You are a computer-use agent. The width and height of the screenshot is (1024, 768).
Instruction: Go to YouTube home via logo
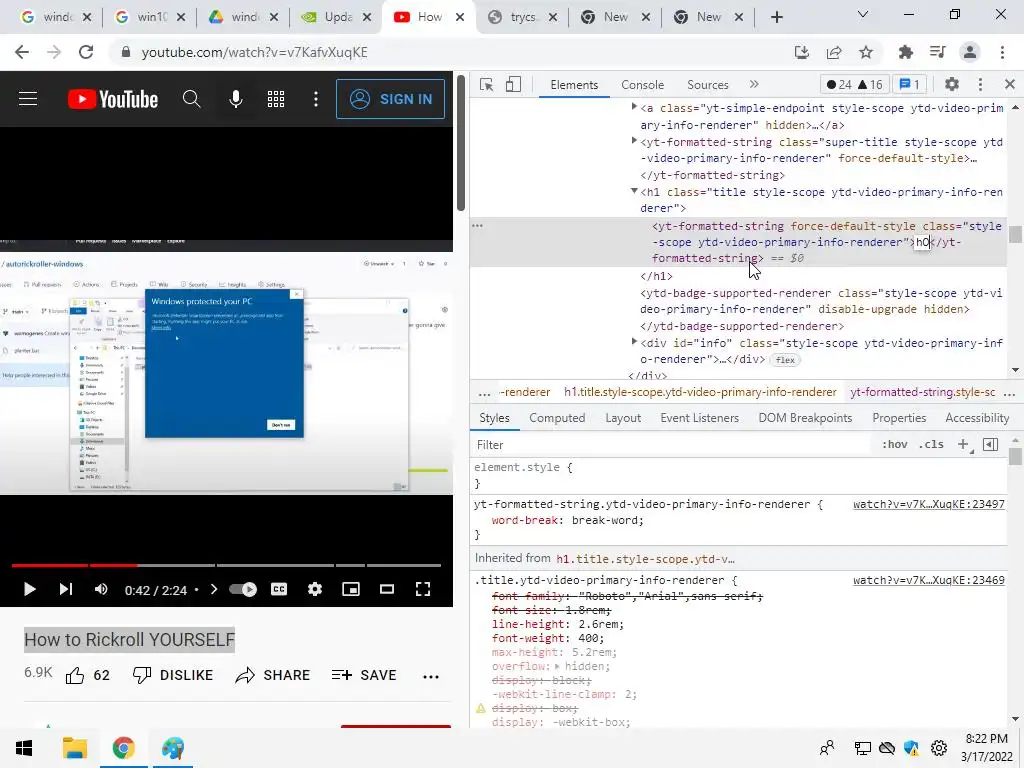click(x=113, y=99)
